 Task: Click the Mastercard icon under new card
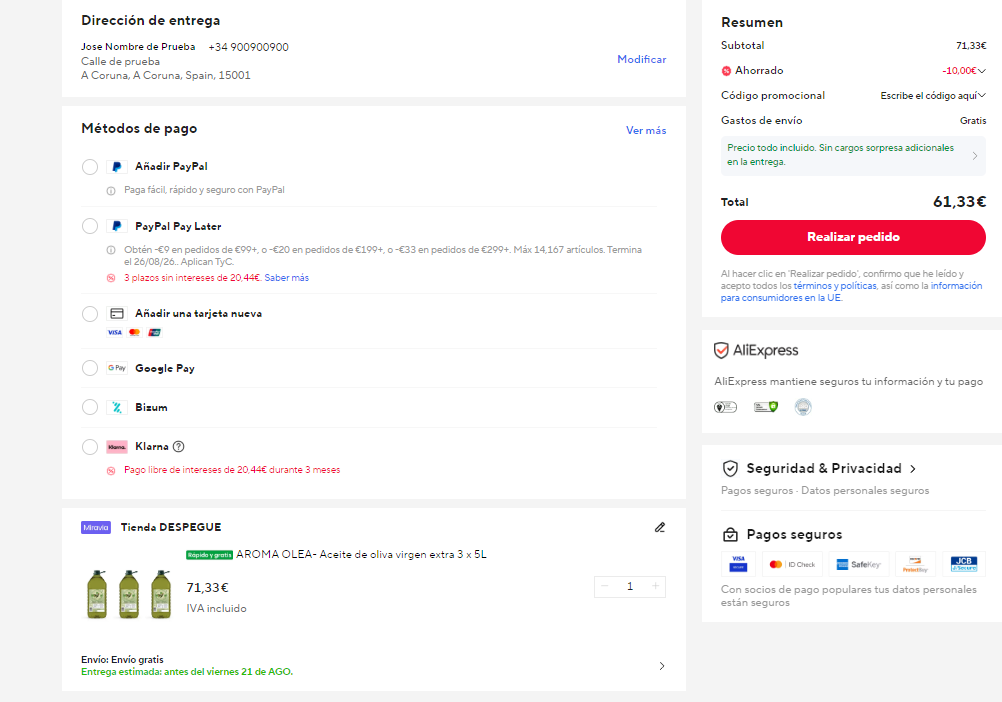coord(134,332)
